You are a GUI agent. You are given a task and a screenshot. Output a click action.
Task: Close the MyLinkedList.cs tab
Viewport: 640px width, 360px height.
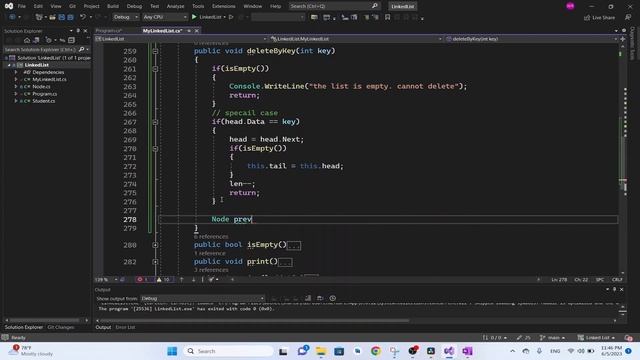(x=197, y=31)
